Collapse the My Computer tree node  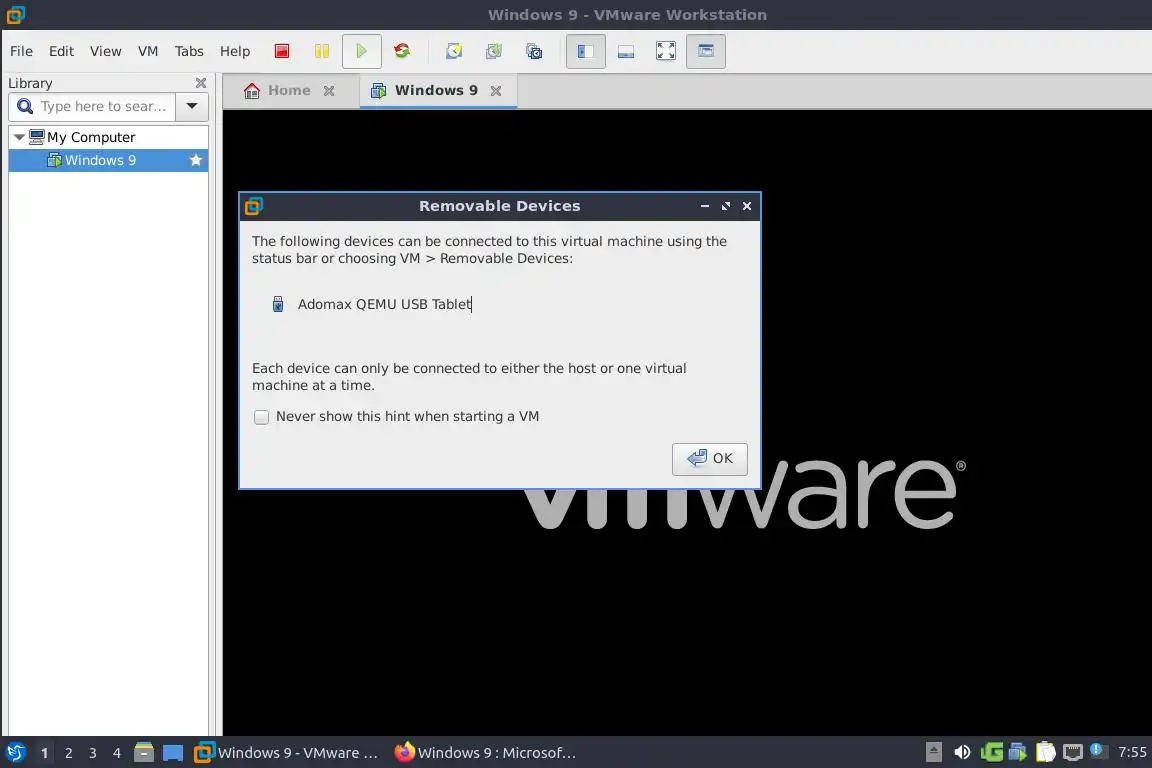point(19,137)
